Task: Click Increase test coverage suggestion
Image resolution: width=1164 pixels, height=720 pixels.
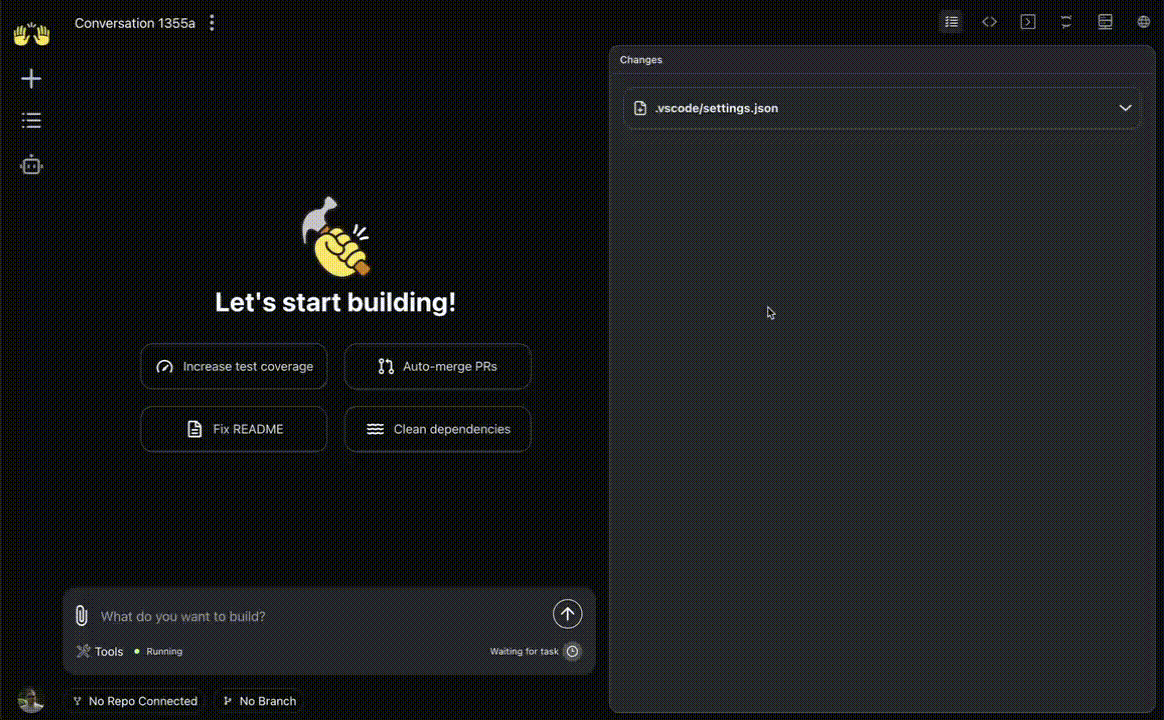Action: (234, 366)
